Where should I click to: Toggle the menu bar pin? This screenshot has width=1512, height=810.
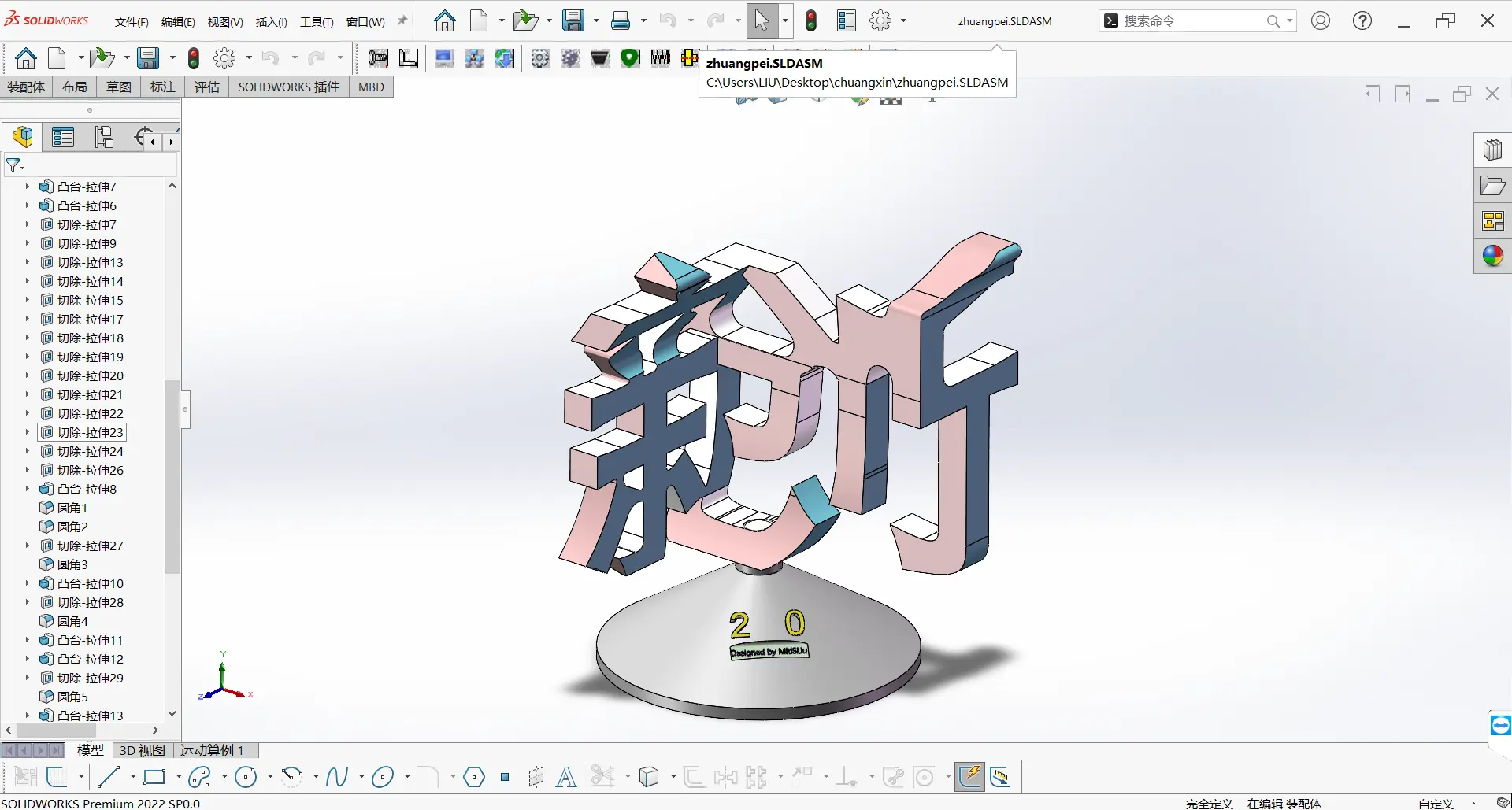pyautogui.click(x=402, y=21)
